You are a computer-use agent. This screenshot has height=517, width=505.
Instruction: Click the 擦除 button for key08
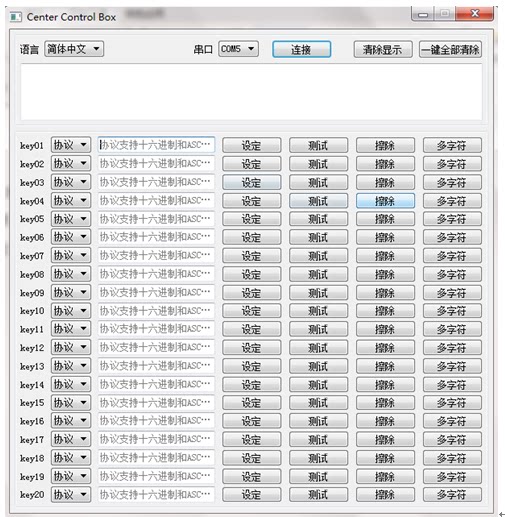[385, 274]
